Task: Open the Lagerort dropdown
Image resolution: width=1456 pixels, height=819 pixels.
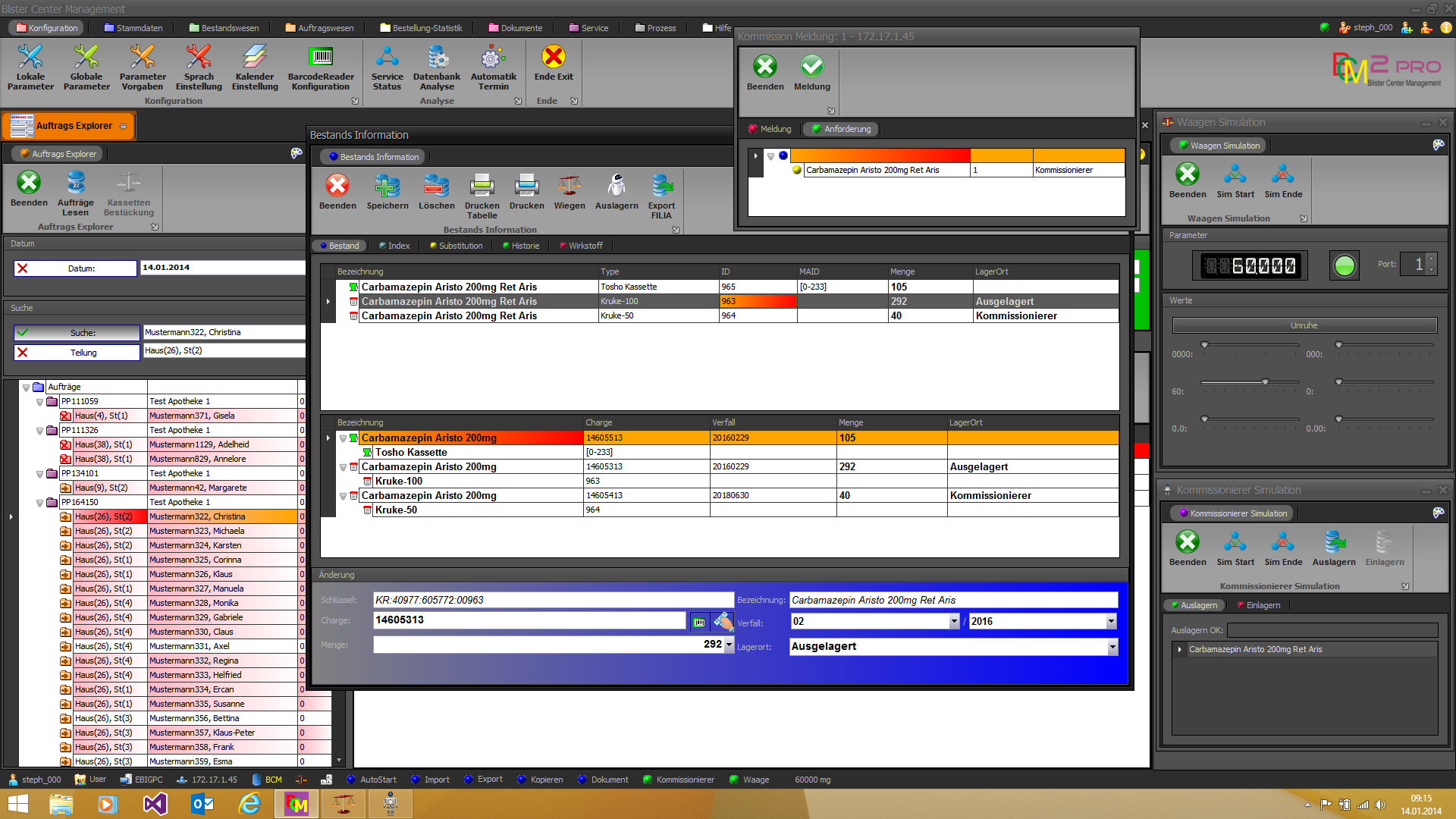Action: click(1112, 647)
